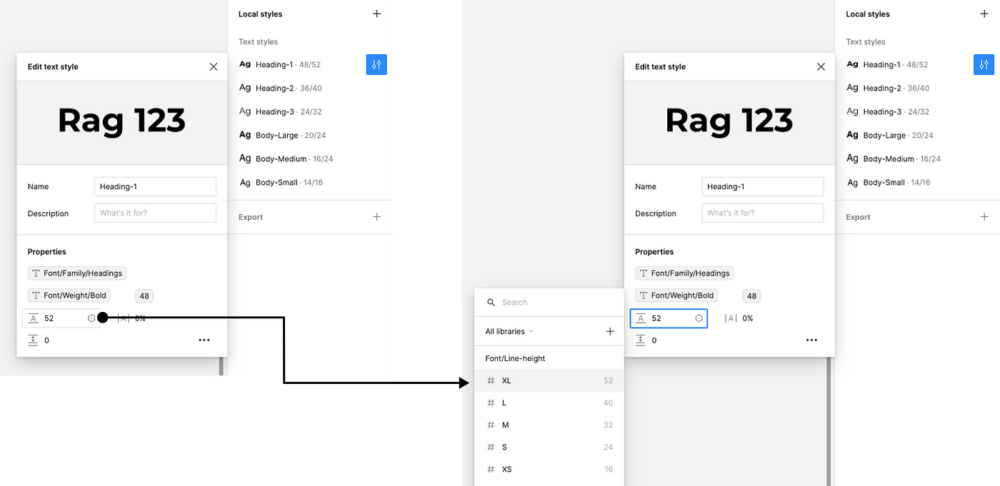Screen dimensions: 1000x486
Task: Click the line-height 52 value in left dialog
Action: [x=49, y=318]
